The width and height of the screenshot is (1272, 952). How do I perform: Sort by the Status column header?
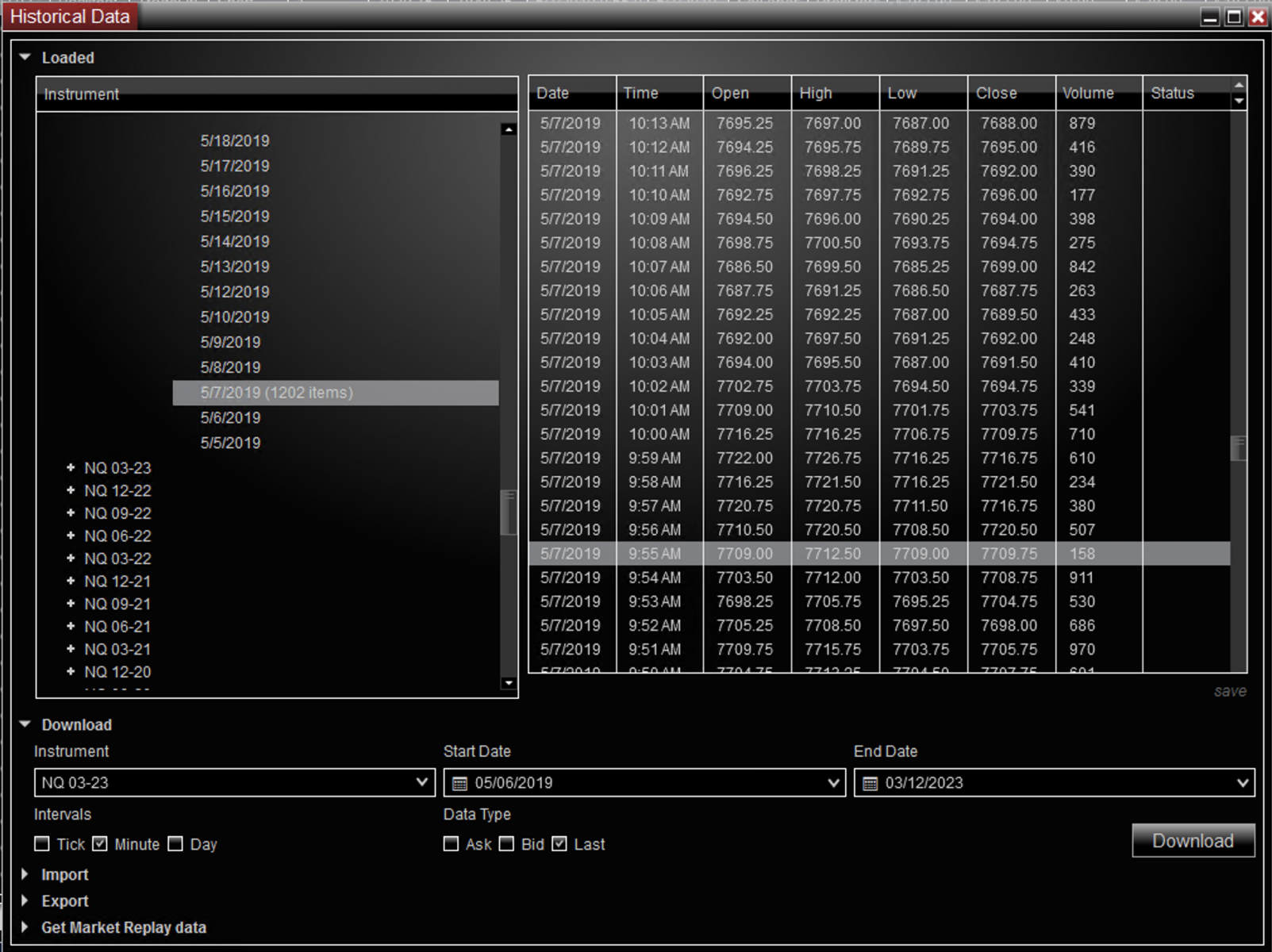[x=1187, y=93]
